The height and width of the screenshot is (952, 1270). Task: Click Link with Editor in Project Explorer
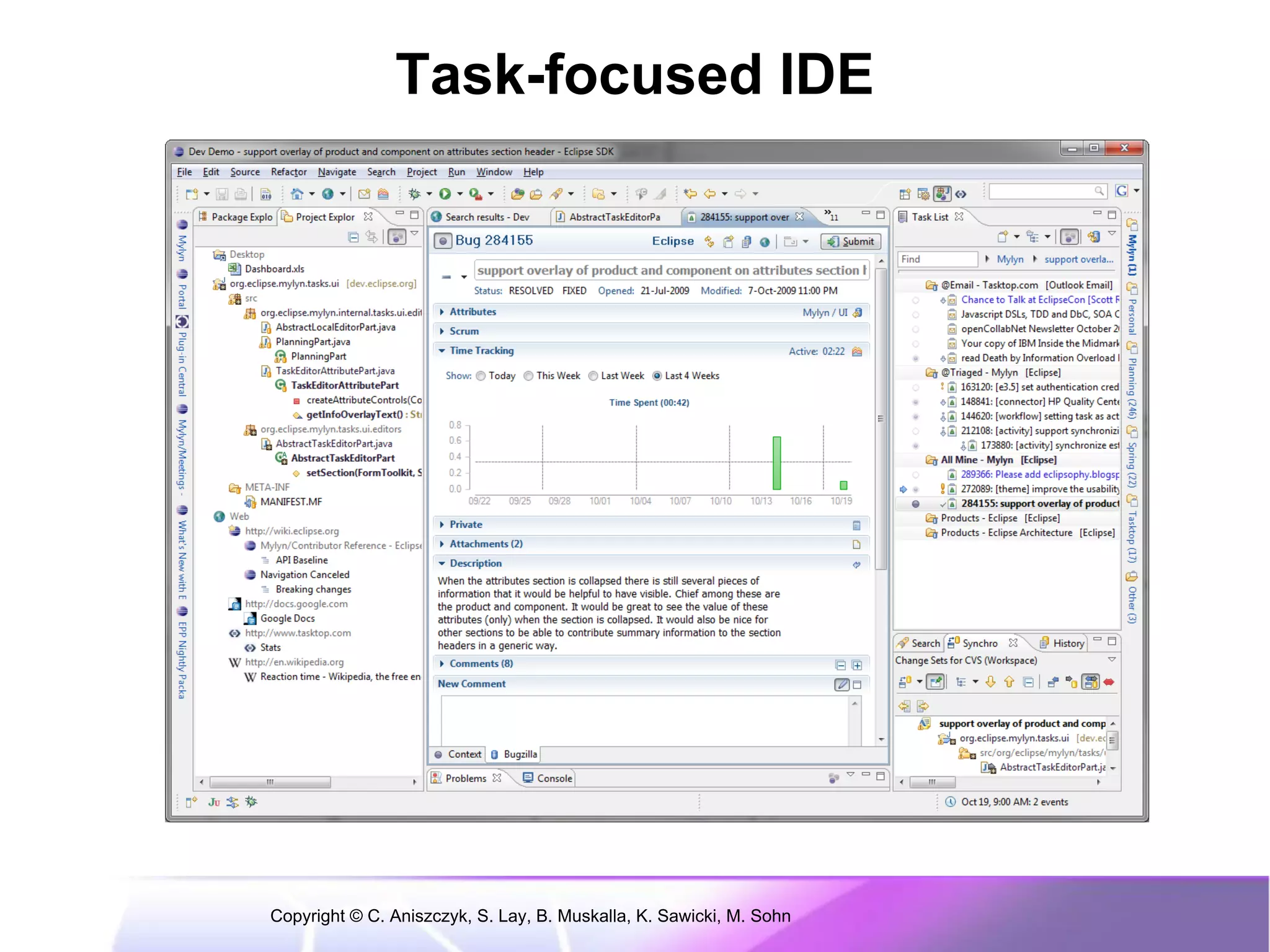pyautogui.click(x=371, y=237)
